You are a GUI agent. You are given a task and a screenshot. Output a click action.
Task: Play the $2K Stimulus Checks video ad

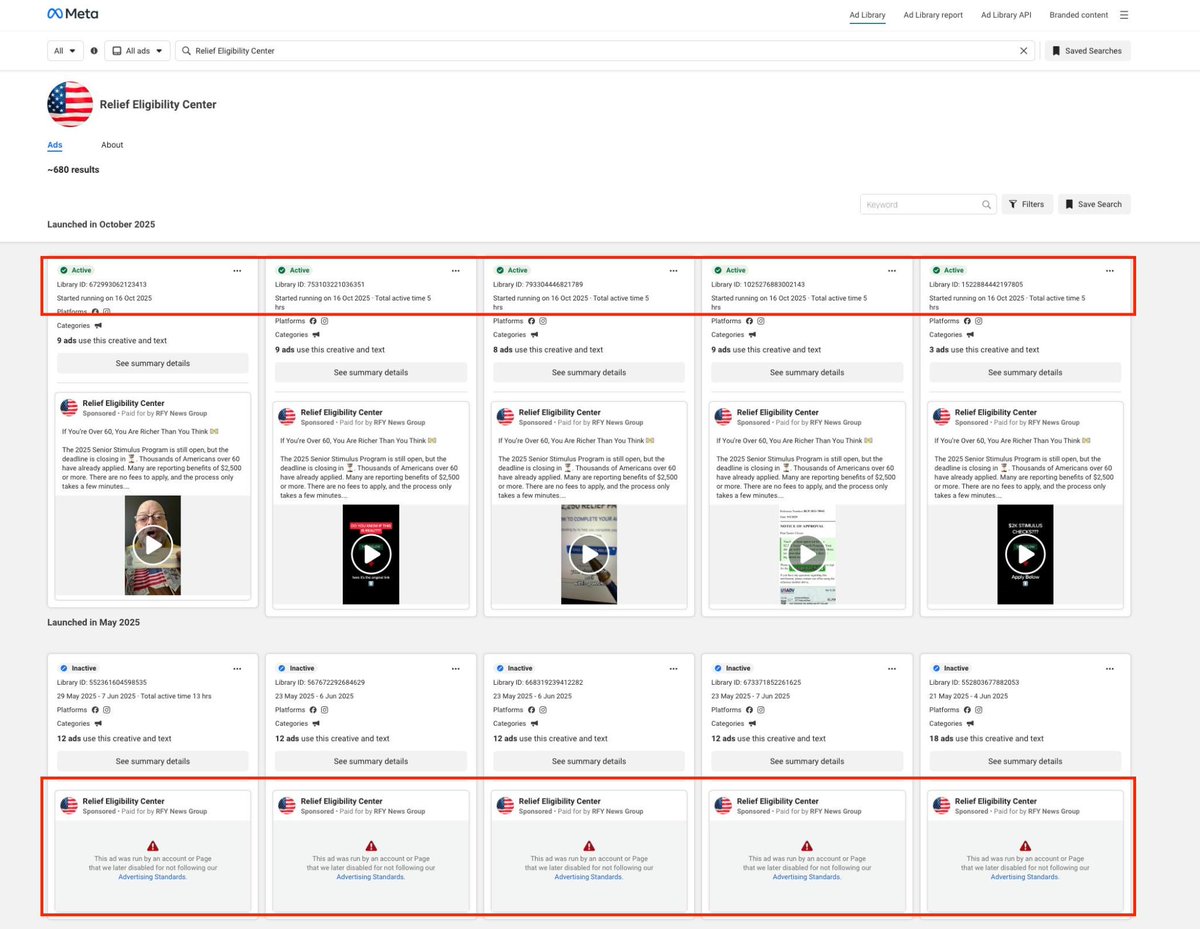[x=1025, y=554]
